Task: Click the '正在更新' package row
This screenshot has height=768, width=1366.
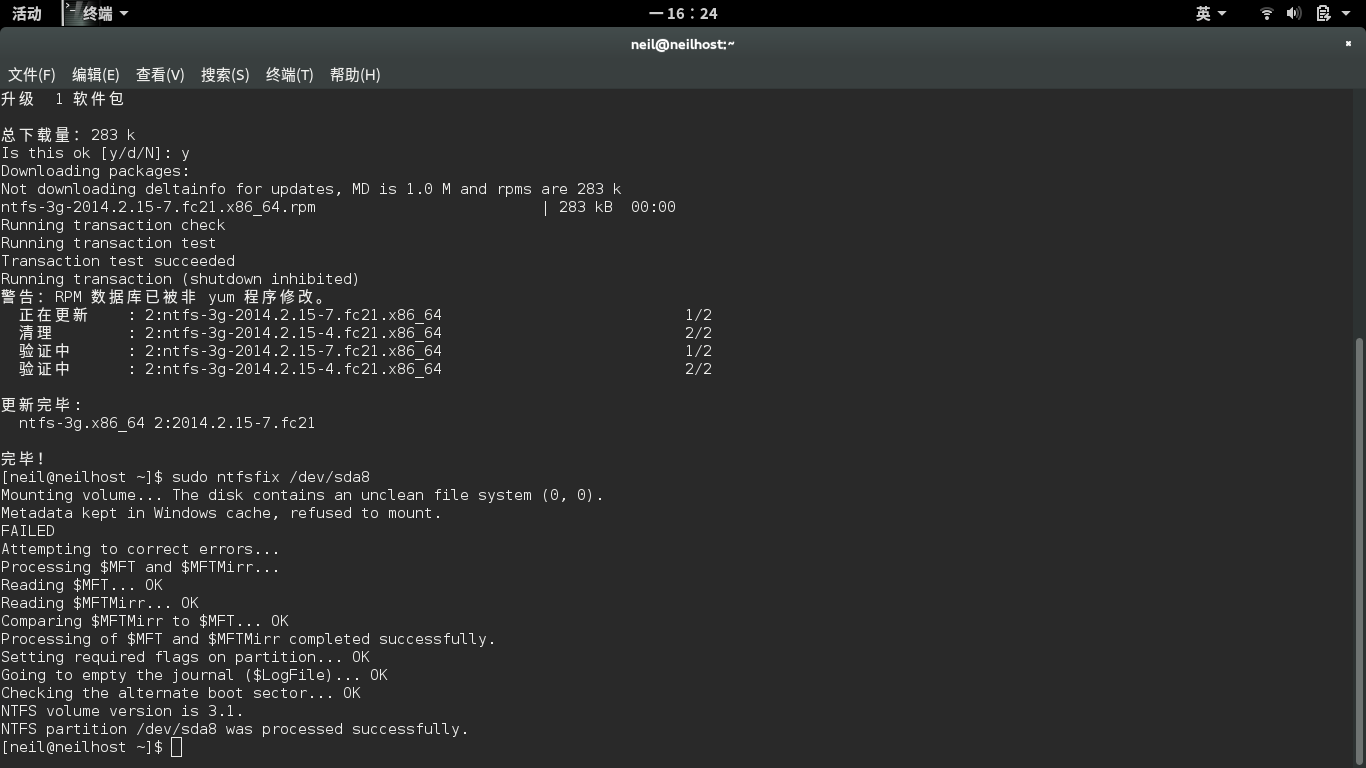Action: pyautogui.click(x=365, y=315)
